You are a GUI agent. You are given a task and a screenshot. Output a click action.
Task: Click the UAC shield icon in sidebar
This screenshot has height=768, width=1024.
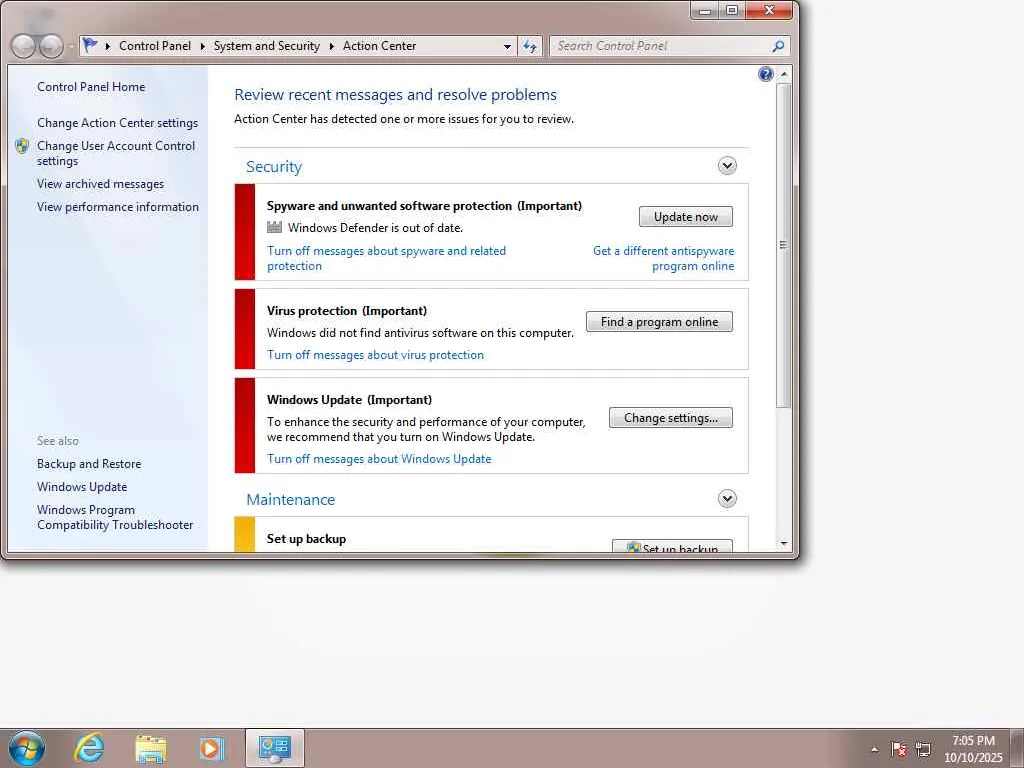tap(22, 146)
